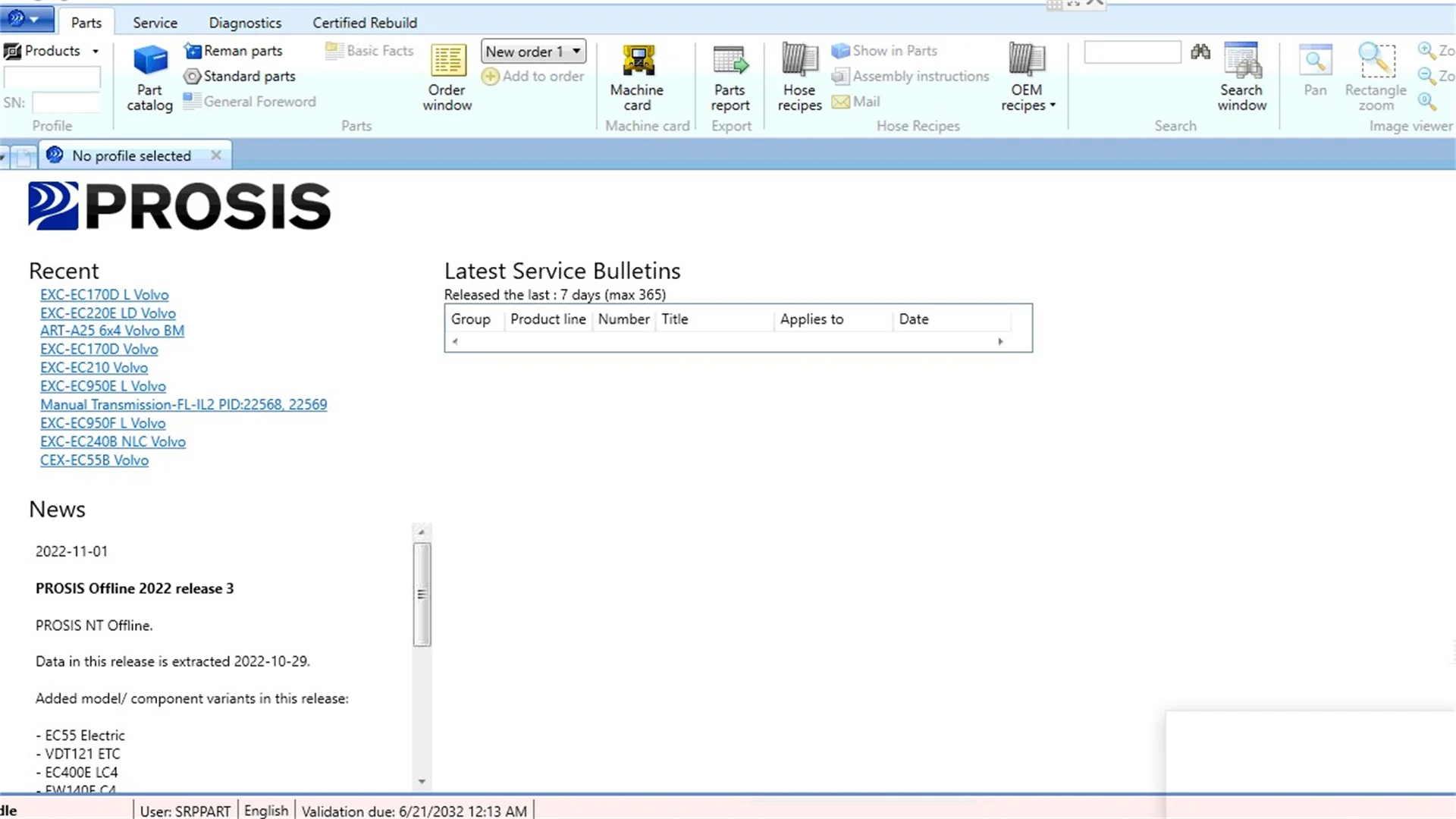1456x819 pixels.
Task: Switch to the Diagnostics tab
Action: tap(245, 23)
